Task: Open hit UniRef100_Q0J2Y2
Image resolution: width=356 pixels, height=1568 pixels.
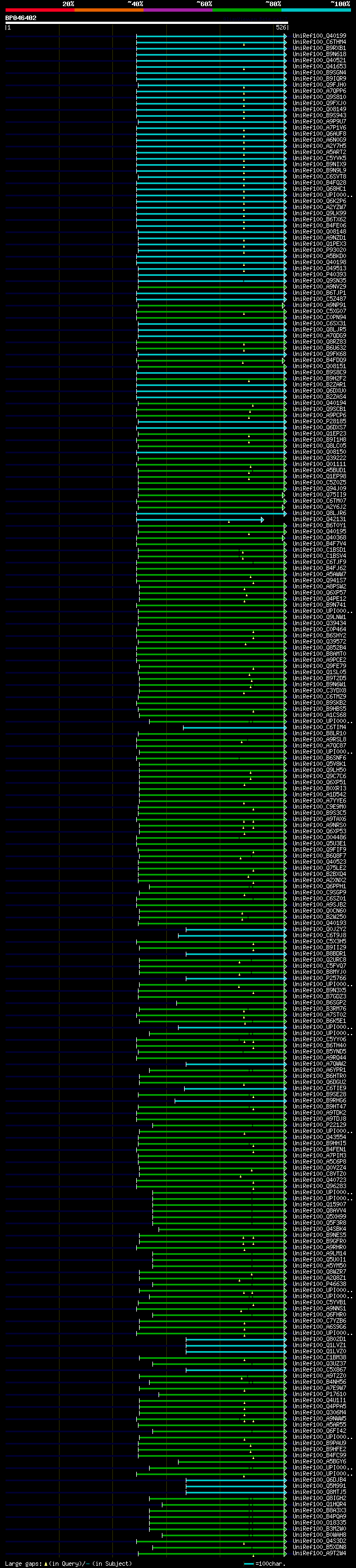Action: tap(319, 929)
